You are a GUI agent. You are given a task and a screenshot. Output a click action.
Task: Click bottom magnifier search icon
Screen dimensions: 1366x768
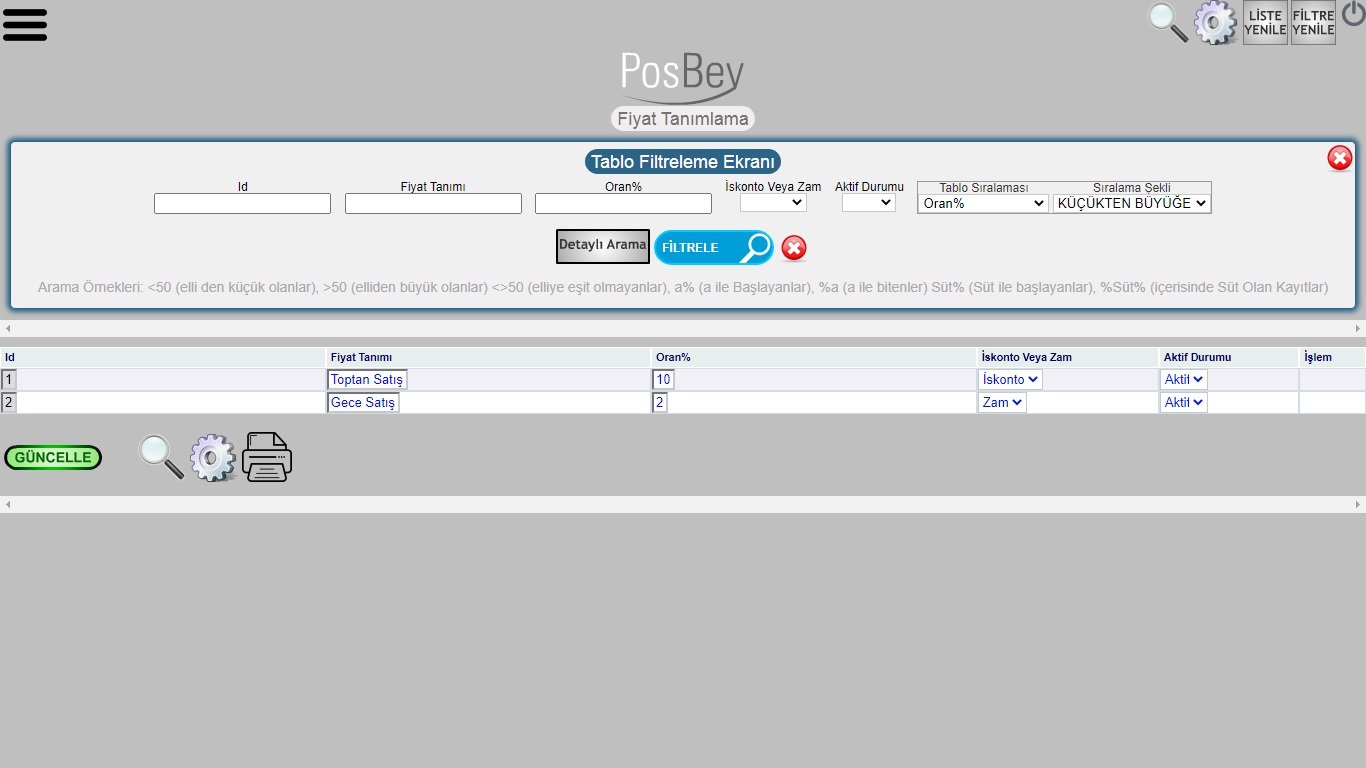(x=161, y=457)
